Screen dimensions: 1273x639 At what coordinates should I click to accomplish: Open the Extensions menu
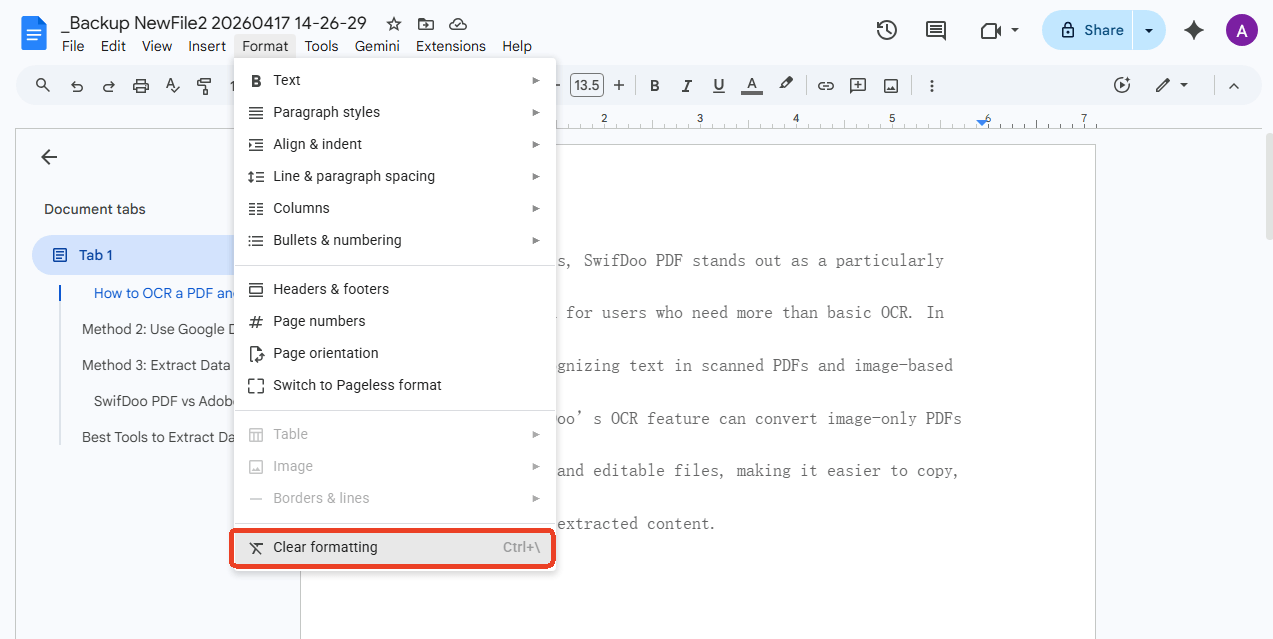[x=450, y=46]
